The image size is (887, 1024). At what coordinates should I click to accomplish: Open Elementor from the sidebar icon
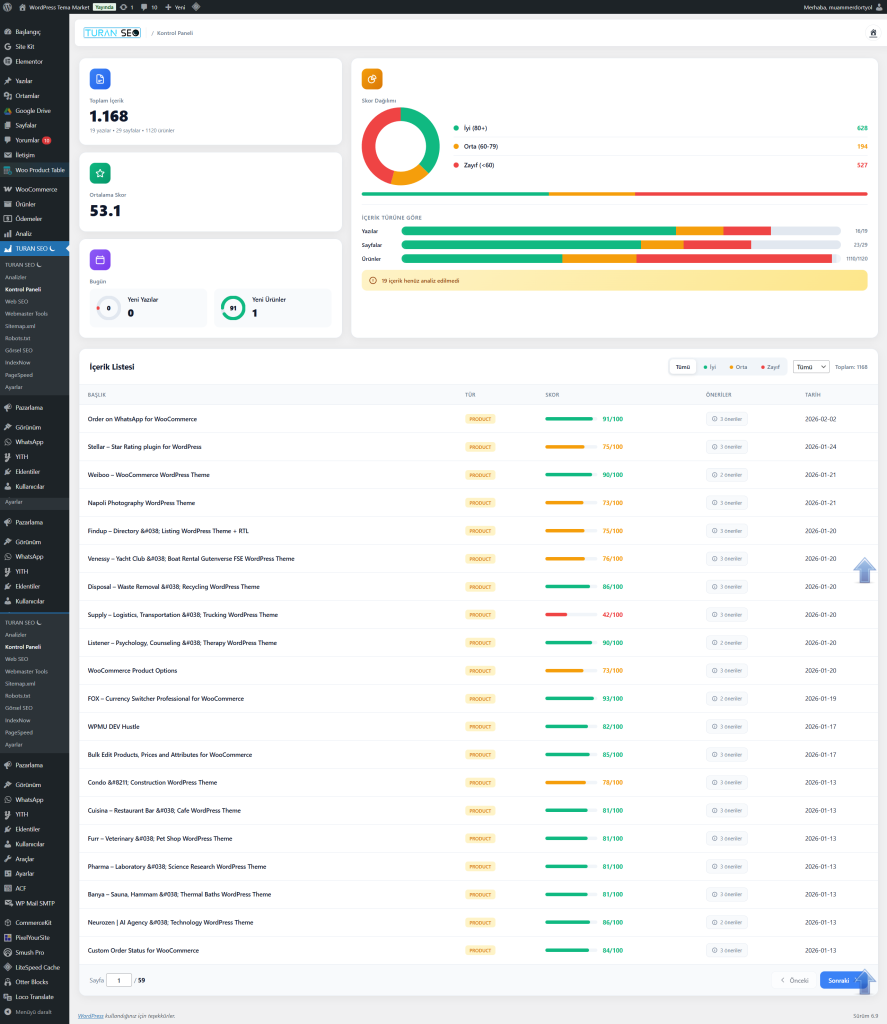8,61
